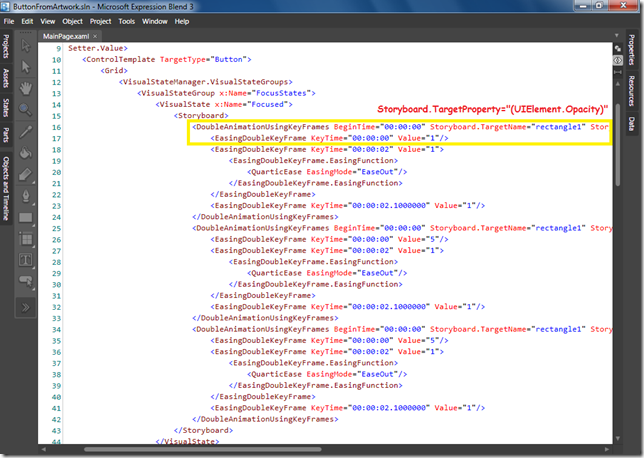Click the Expression Blend title bar icon
This screenshot has width=644, height=458.
click(x=5, y=6)
